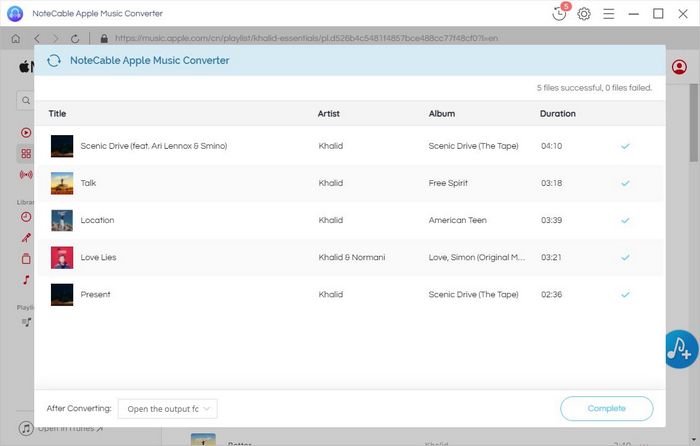Open Albums icon in sidebar
Image resolution: width=700 pixels, height=446 pixels.
point(26,258)
